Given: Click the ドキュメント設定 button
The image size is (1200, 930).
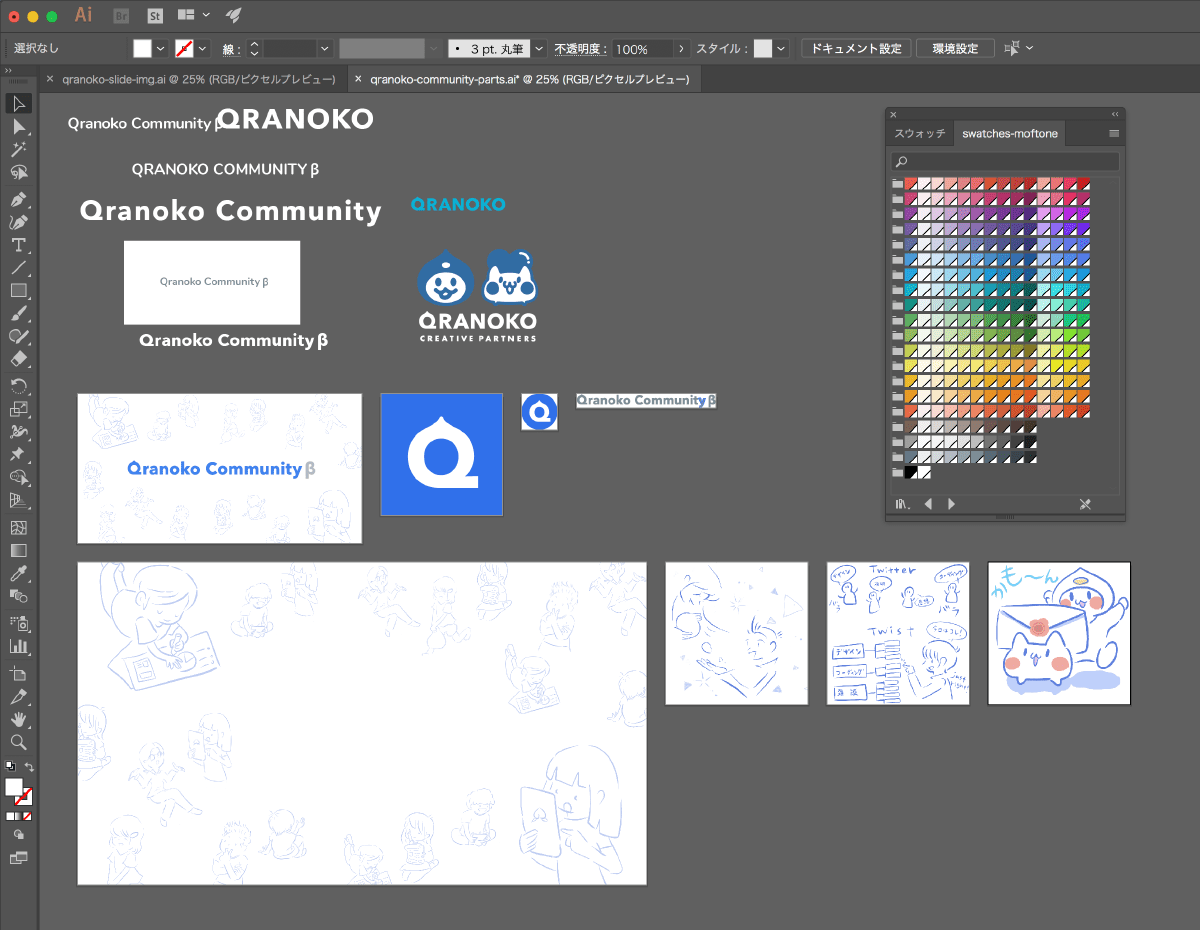Looking at the screenshot, I should pyautogui.click(x=856, y=48).
